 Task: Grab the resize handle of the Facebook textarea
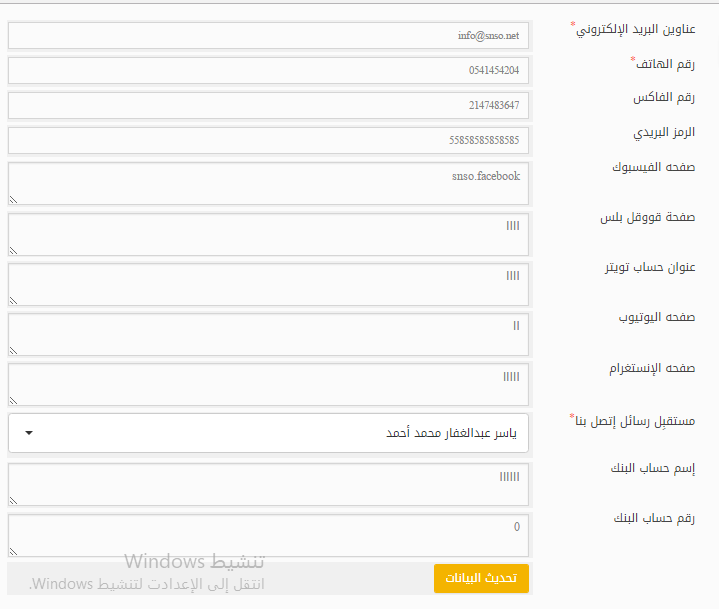coord(13,200)
